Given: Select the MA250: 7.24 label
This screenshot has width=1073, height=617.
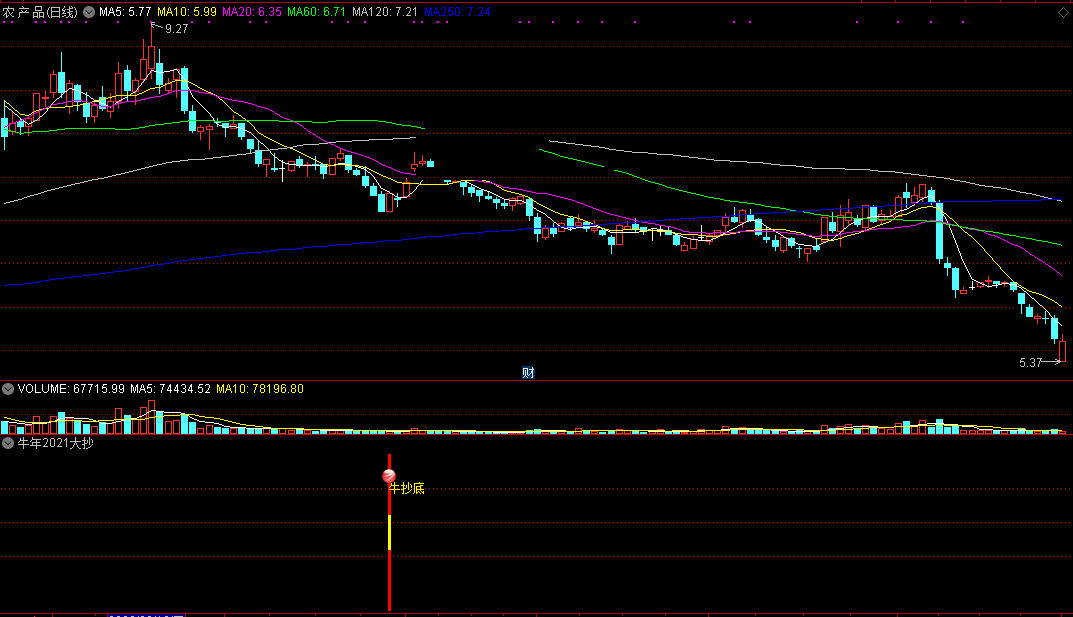Looking at the screenshot, I should coord(457,12).
